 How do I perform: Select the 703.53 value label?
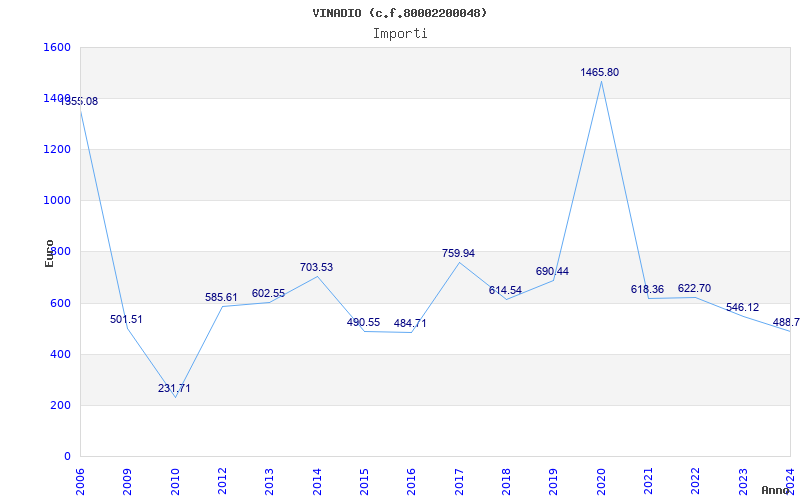tap(316, 267)
